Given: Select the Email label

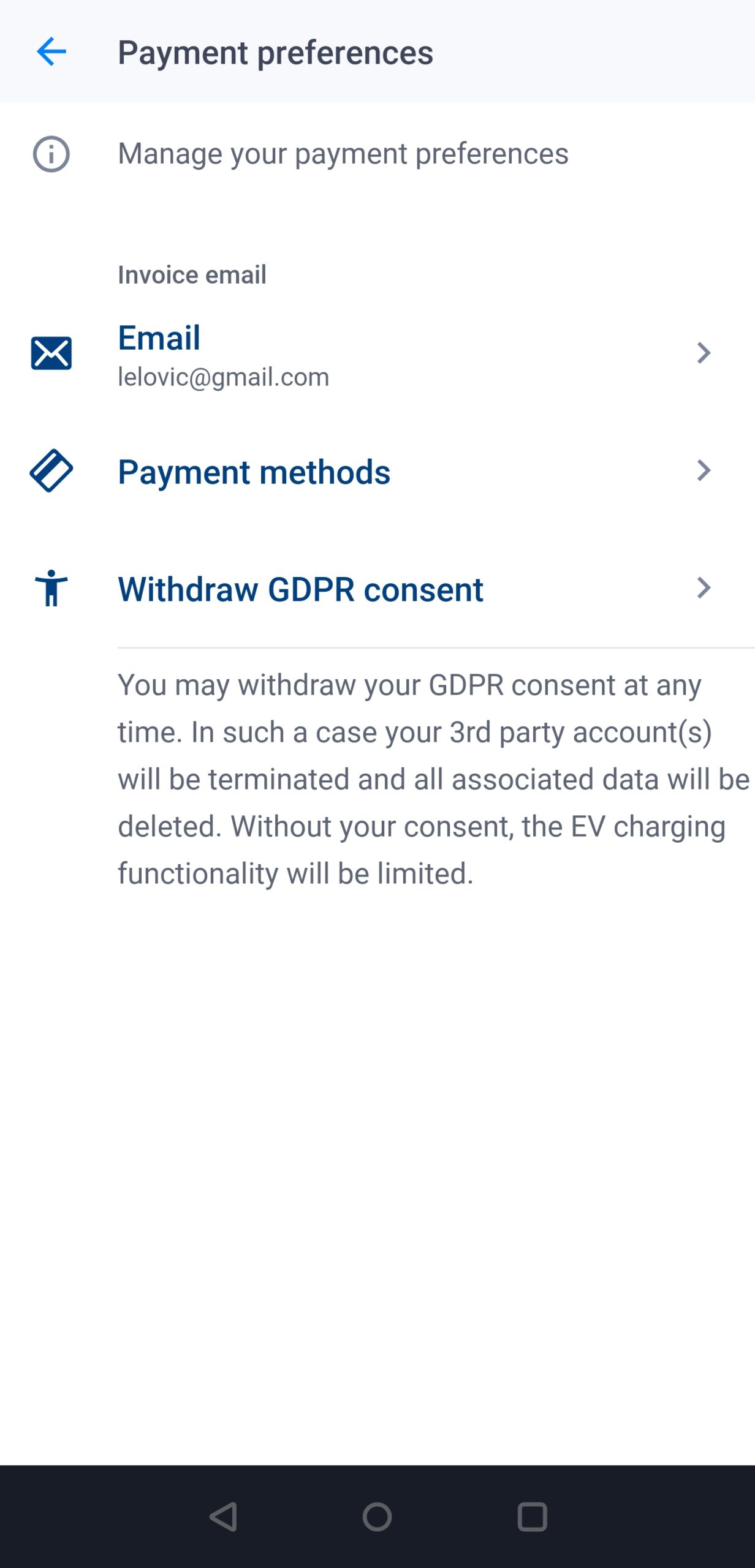Looking at the screenshot, I should pos(159,337).
